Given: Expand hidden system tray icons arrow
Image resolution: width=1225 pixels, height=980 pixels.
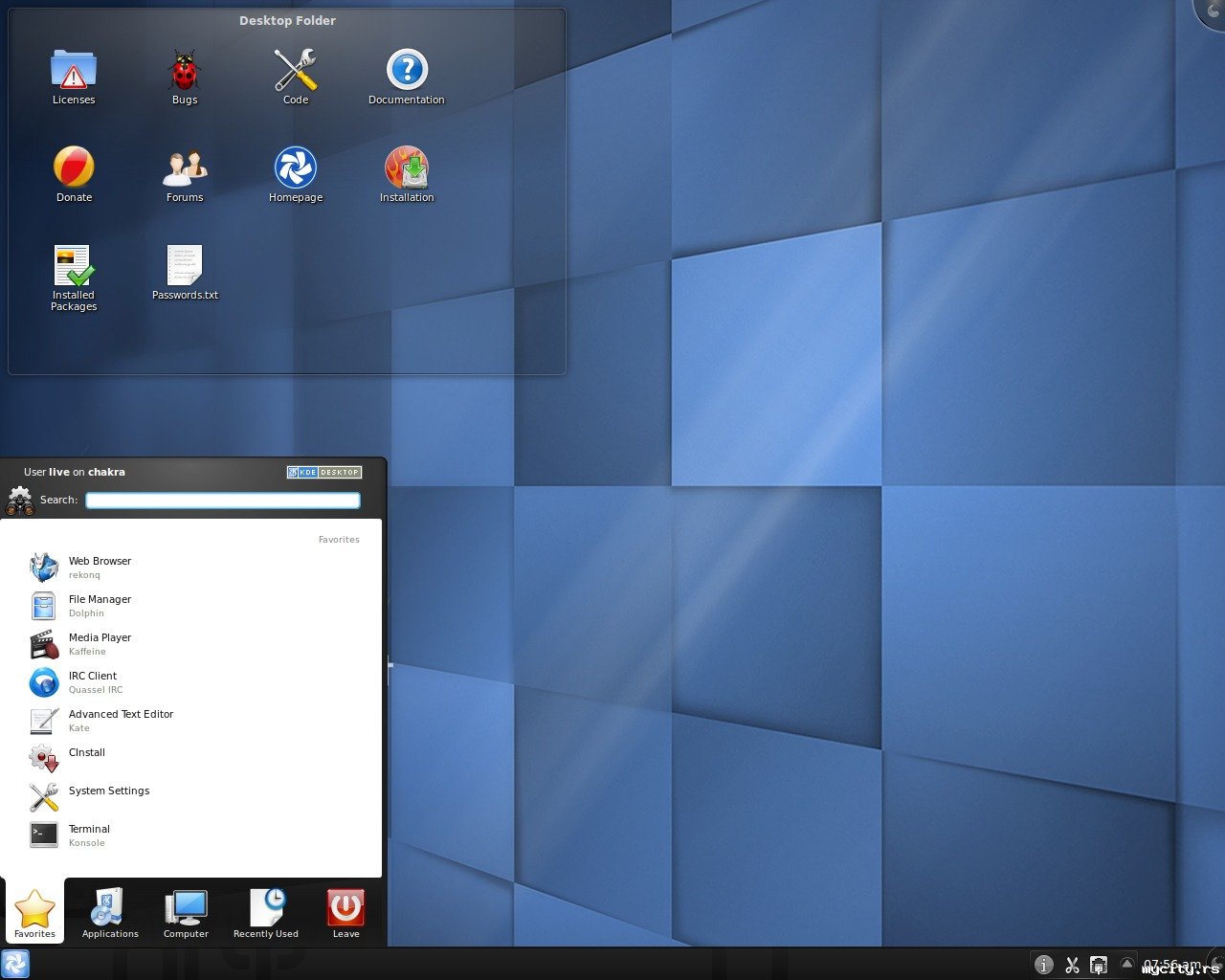Looking at the screenshot, I should coord(1127,964).
